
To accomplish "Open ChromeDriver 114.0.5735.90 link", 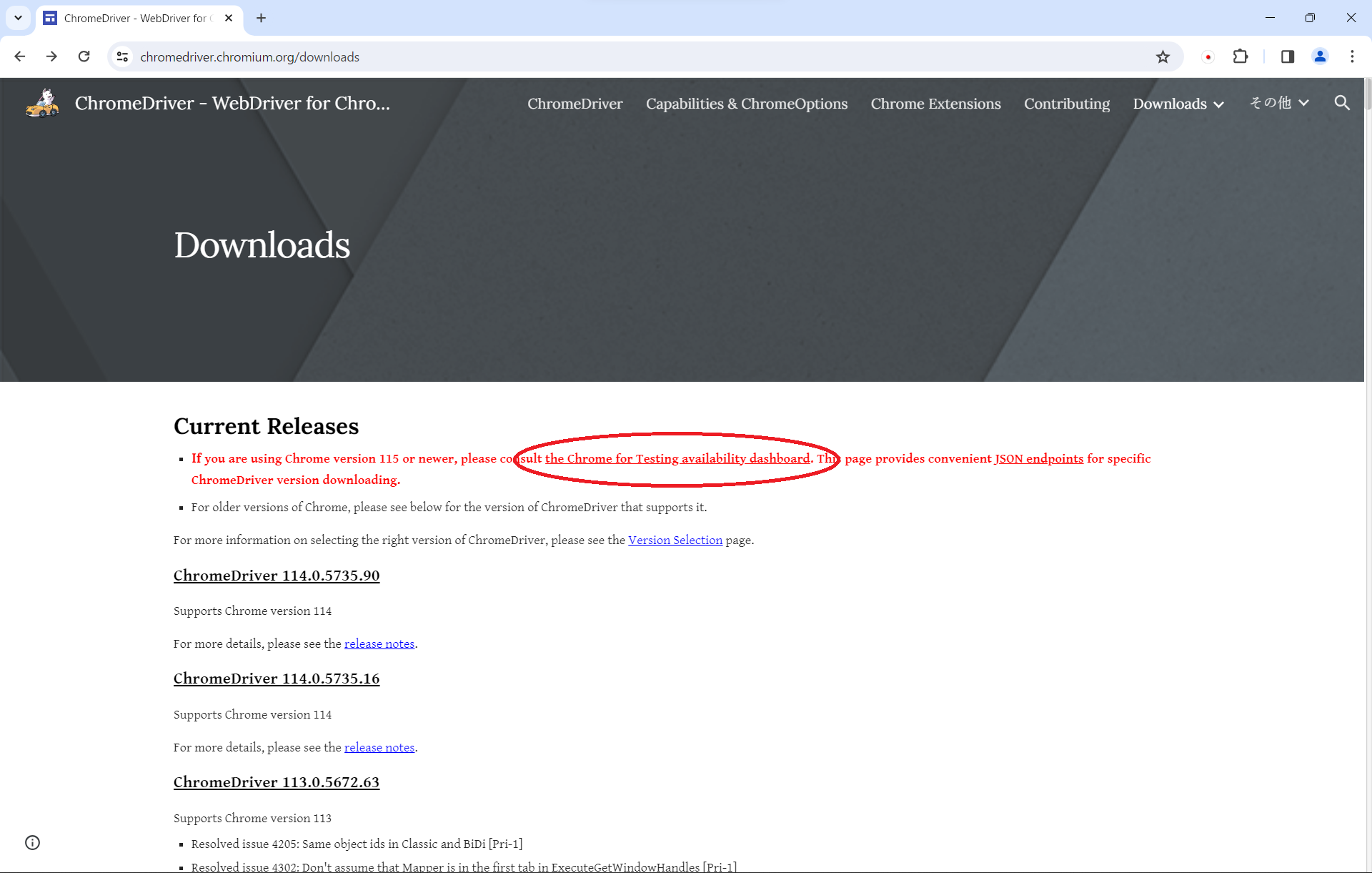I will pyautogui.click(x=276, y=576).
